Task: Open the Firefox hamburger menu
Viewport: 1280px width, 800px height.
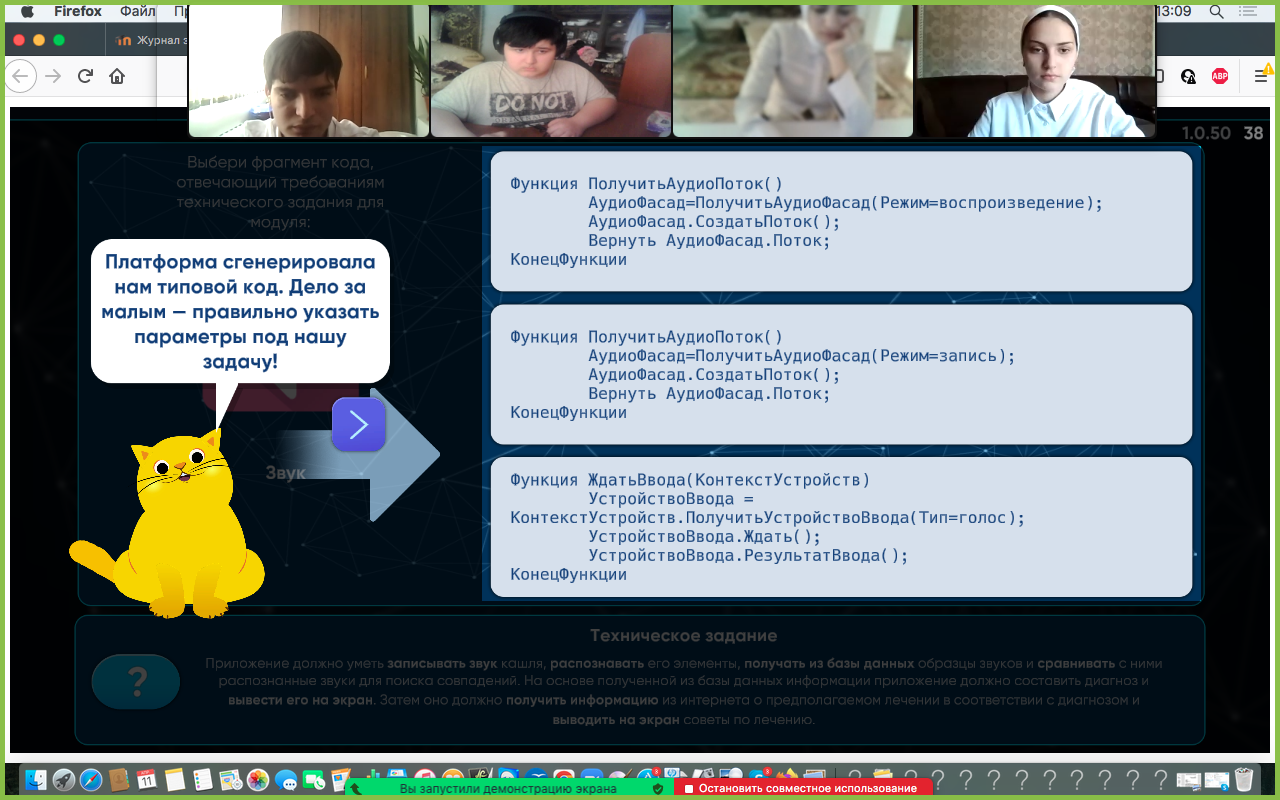Action: pyautogui.click(x=1260, y=76)
